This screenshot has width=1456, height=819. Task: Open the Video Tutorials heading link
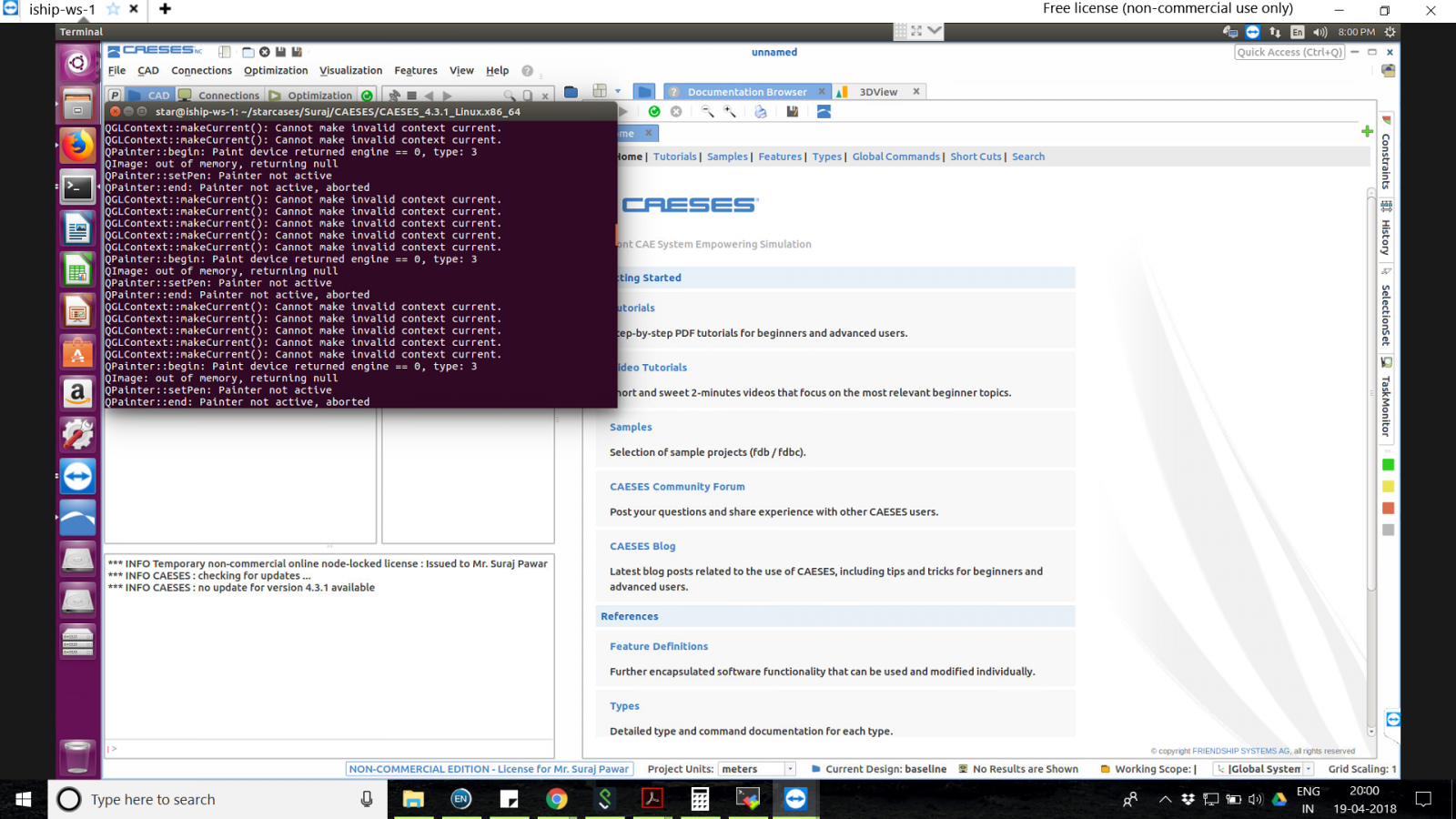(652, 368)
